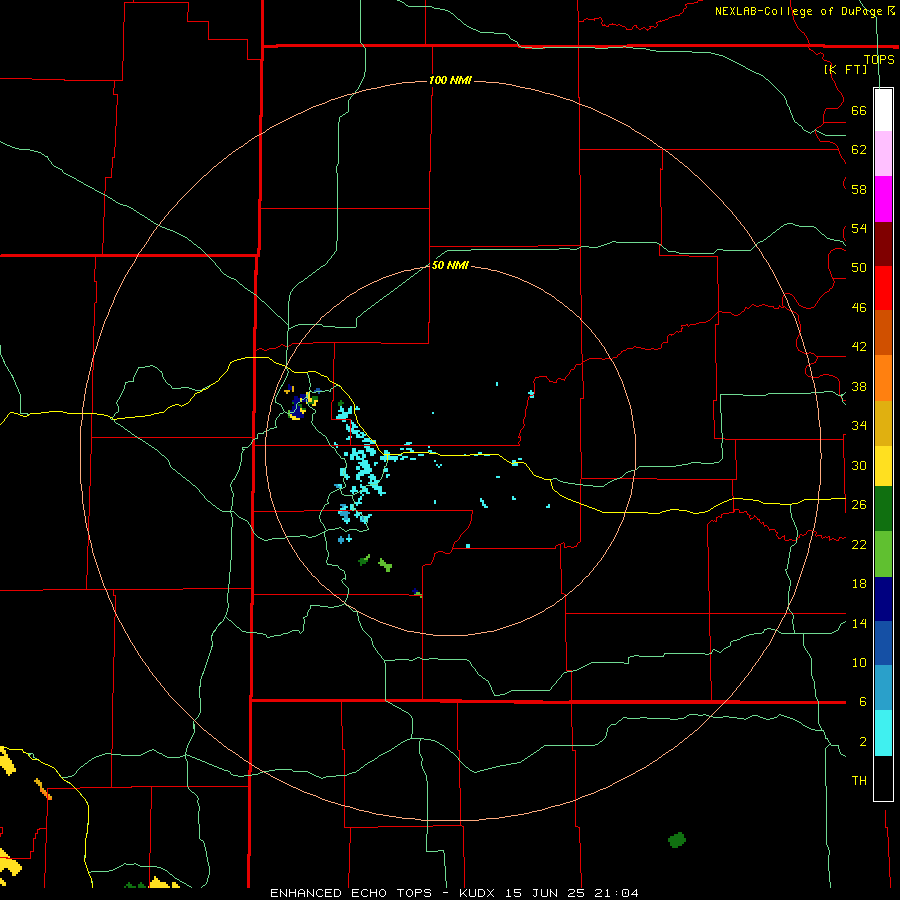Screen dimensions: 900x900
Task: Click the "100 NMI" range ring label
Action: [450, 80]
